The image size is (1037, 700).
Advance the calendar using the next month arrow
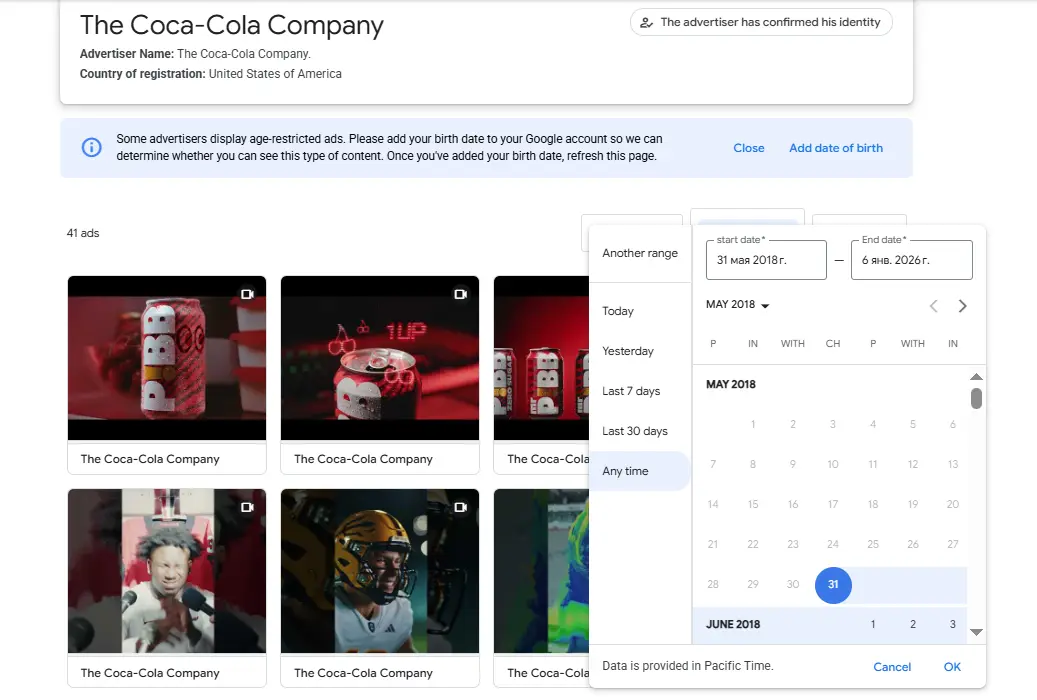pos(962,306)
